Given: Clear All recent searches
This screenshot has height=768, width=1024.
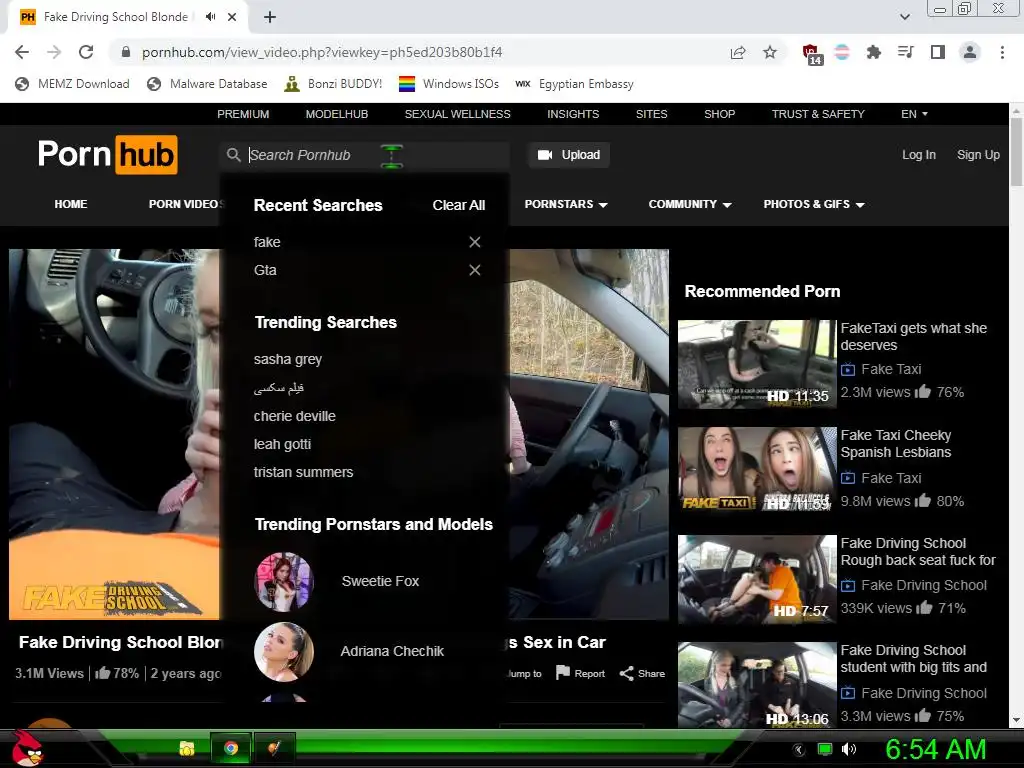Looking at the screenshot, I should 458,205.
